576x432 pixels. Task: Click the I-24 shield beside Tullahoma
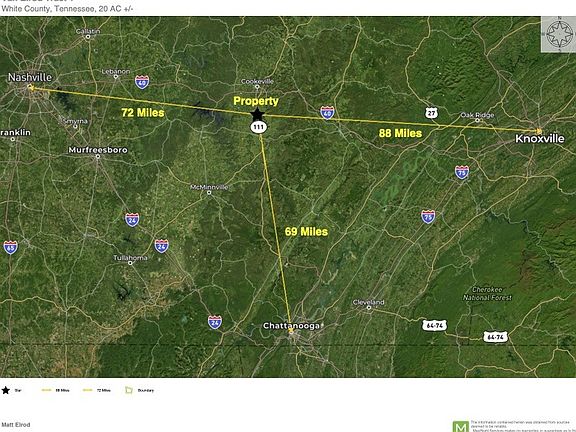pos(161,246)
